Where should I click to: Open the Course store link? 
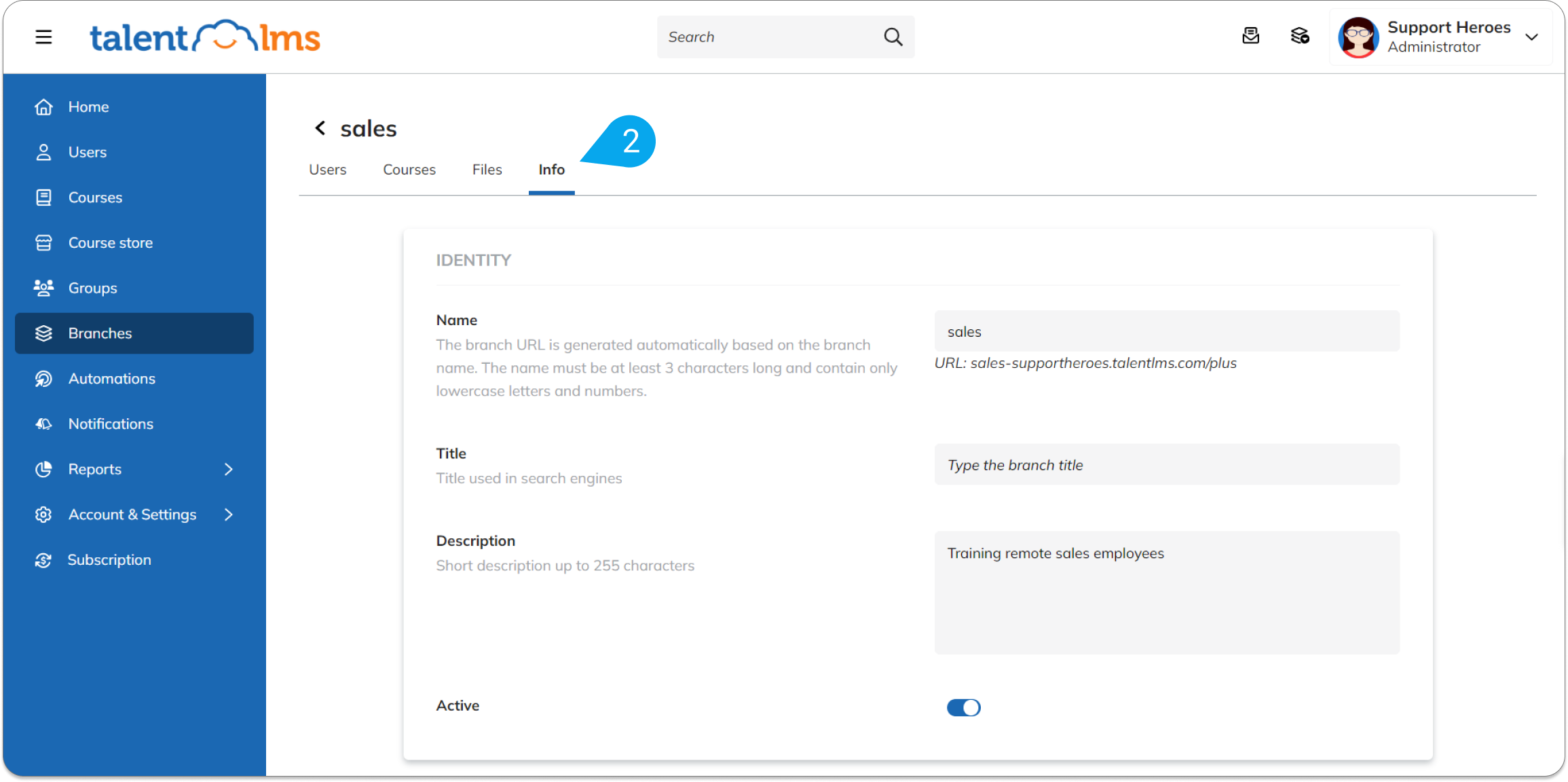click(x=110, y=243)
